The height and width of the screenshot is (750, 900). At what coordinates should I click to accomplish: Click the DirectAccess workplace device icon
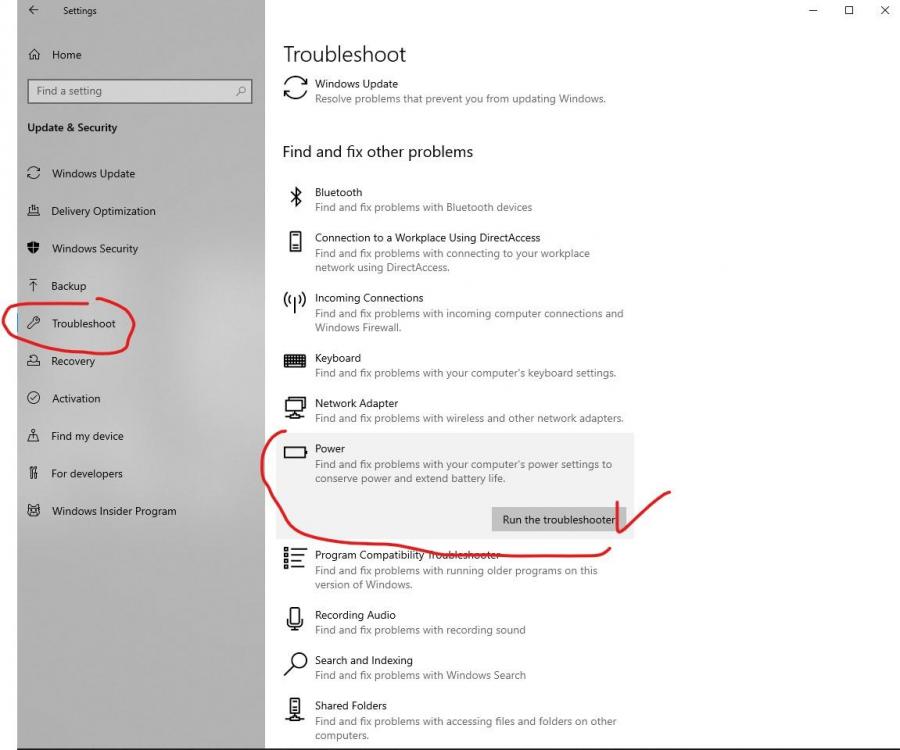tap(295, 242)
